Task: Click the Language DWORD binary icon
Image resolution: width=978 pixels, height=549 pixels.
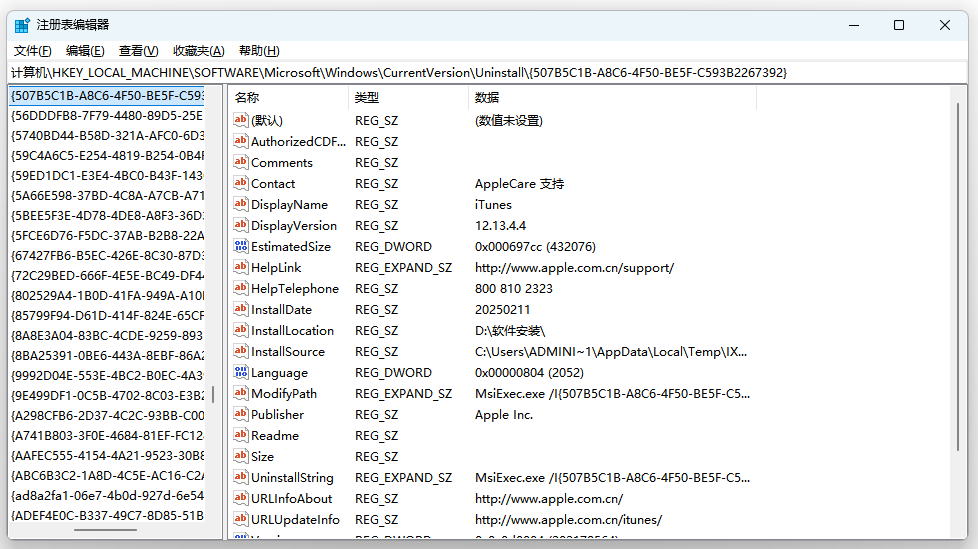Action: [241, 372]
